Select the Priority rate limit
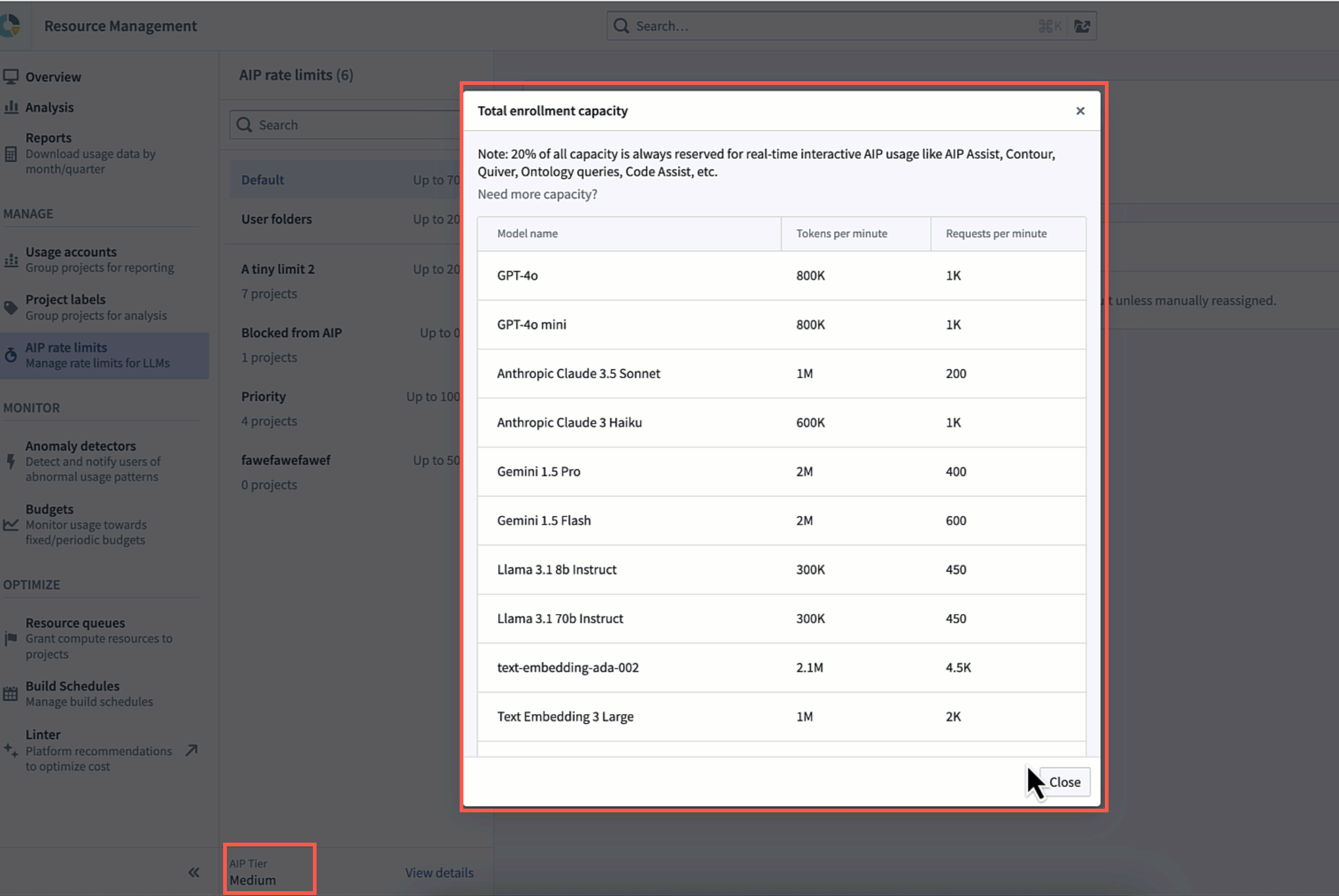Image resolution: width=1339 pixels, height=896 pixels. [x=263, y=396]
